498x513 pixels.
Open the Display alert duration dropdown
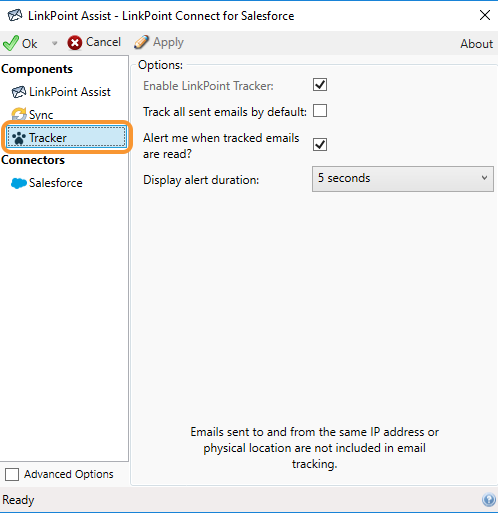[x=403, y=179]
